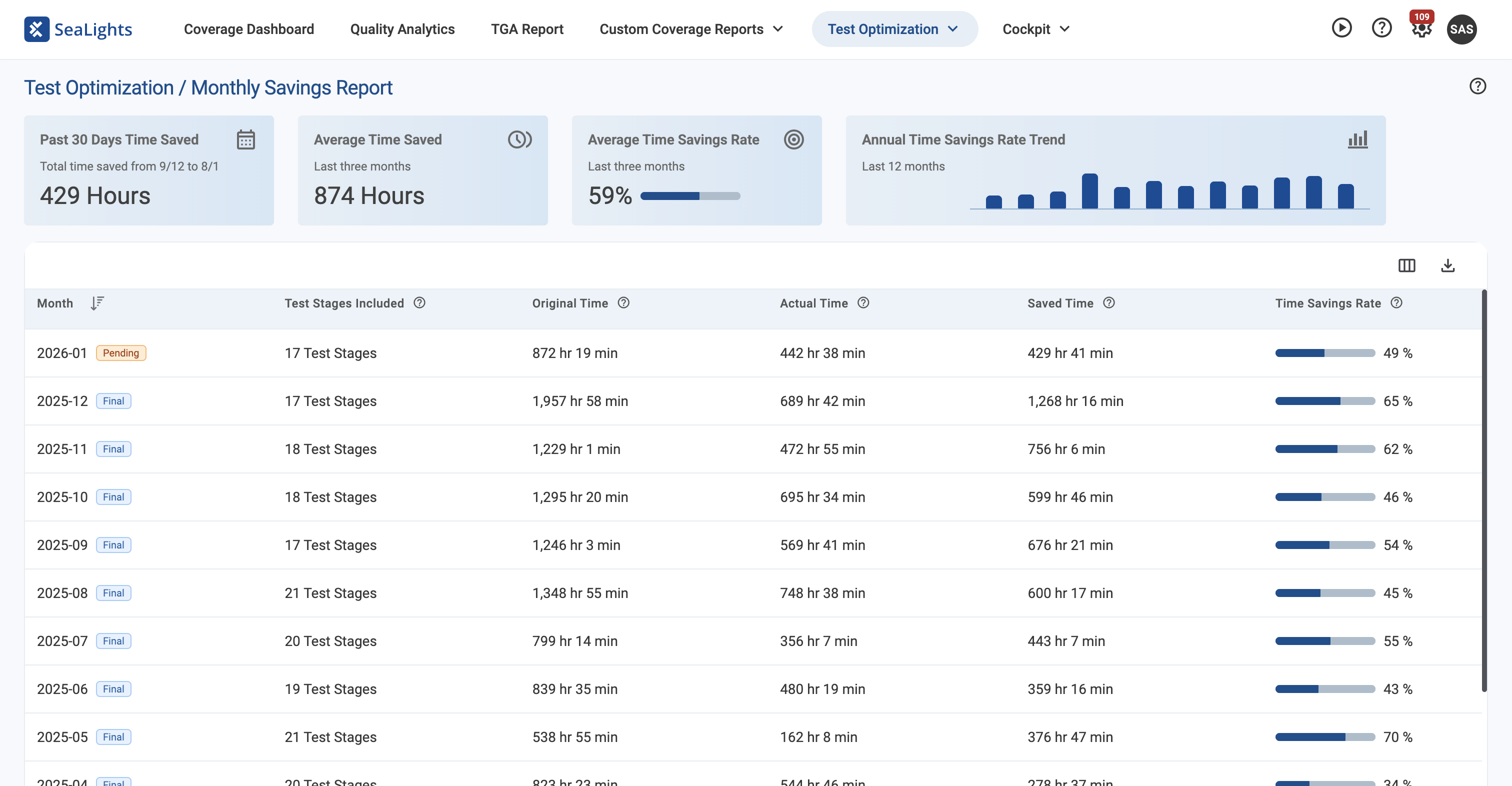This screenshot has height=786, width=1512.
Task: Expand Custom Coverage Reports menu
Action: (691, 29)
